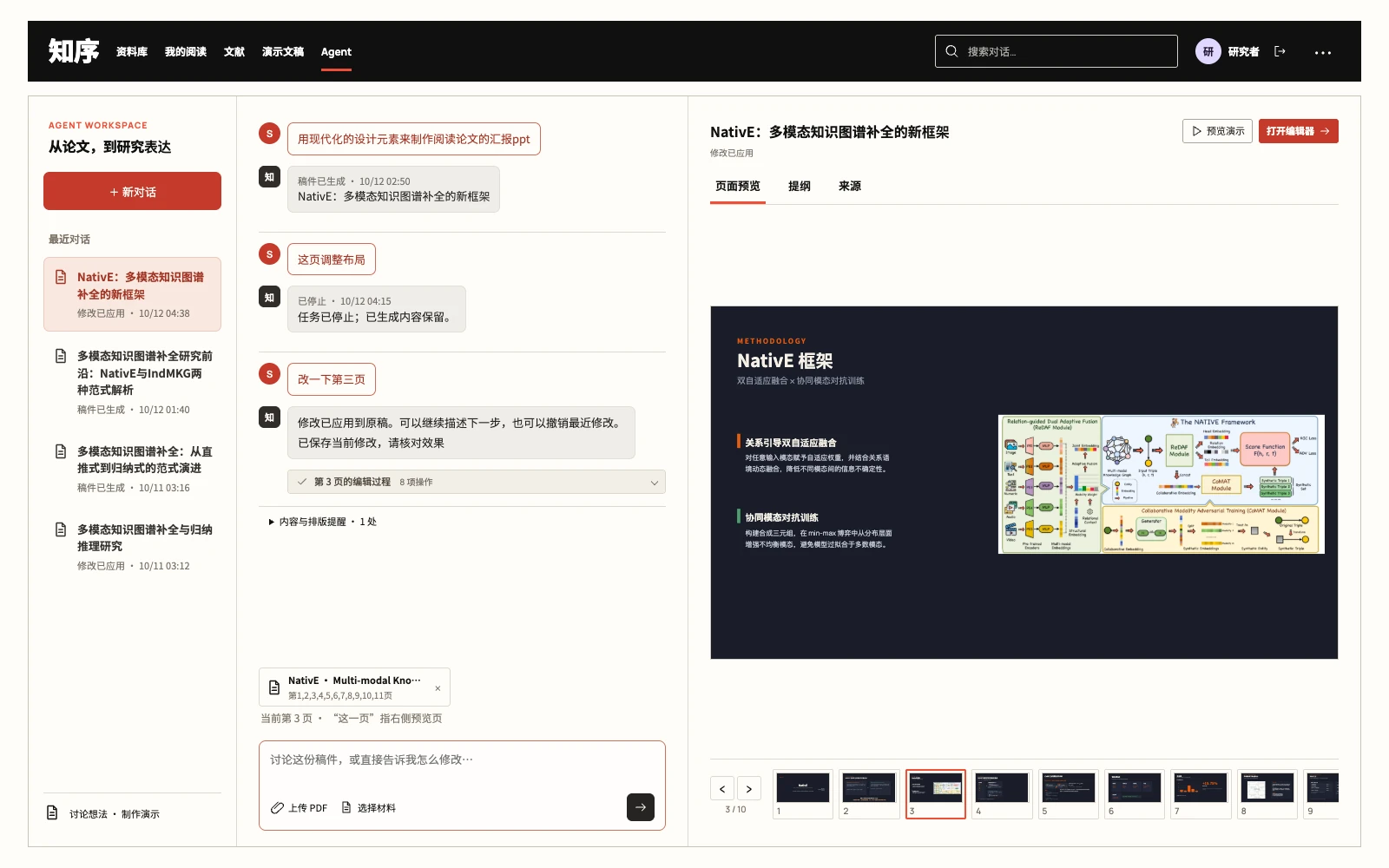Image resolution: width=1389 pixels, height=868 pixels.
Task: Select slide thumbnail 8
Action: (1267, 793)
